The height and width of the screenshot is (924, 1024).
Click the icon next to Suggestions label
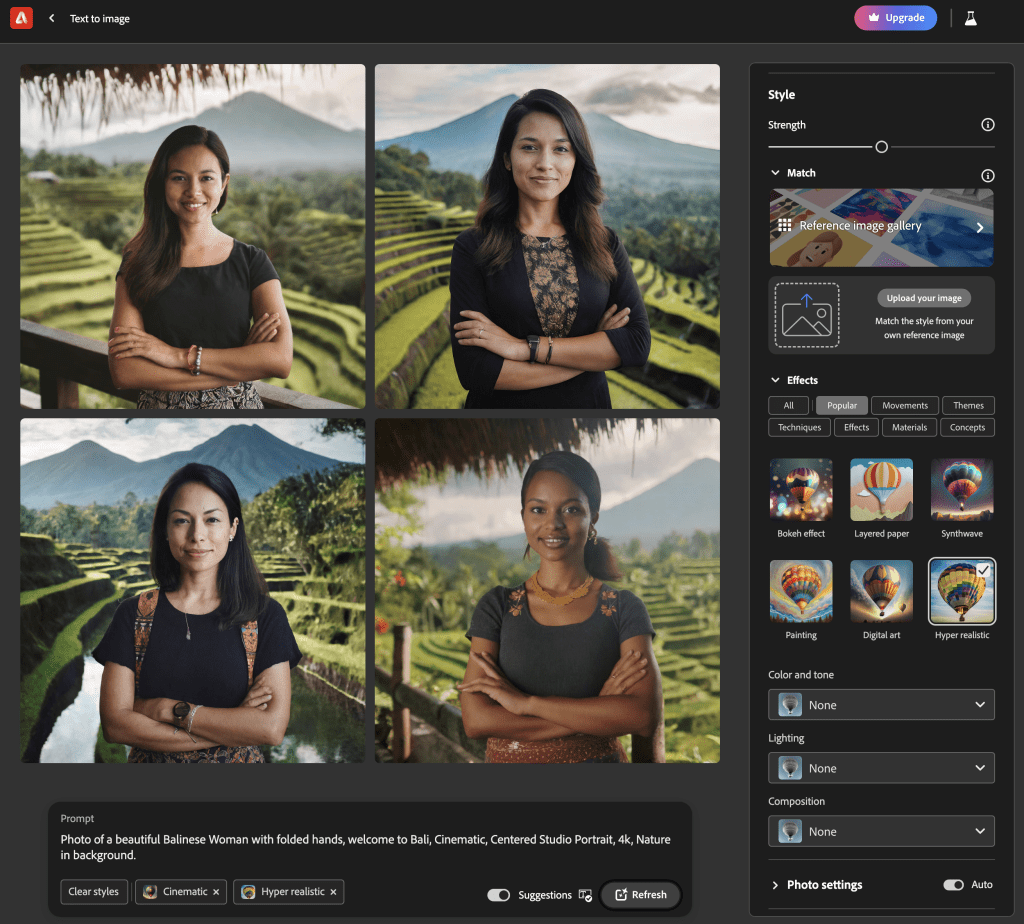coord(585,895)
